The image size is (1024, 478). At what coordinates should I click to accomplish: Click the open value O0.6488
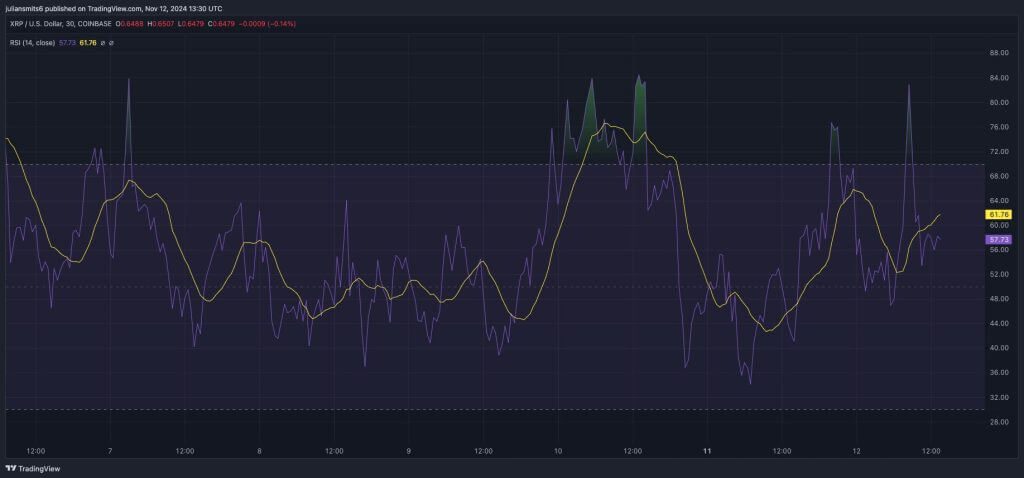pyautogui.click(x=131, y=24)
